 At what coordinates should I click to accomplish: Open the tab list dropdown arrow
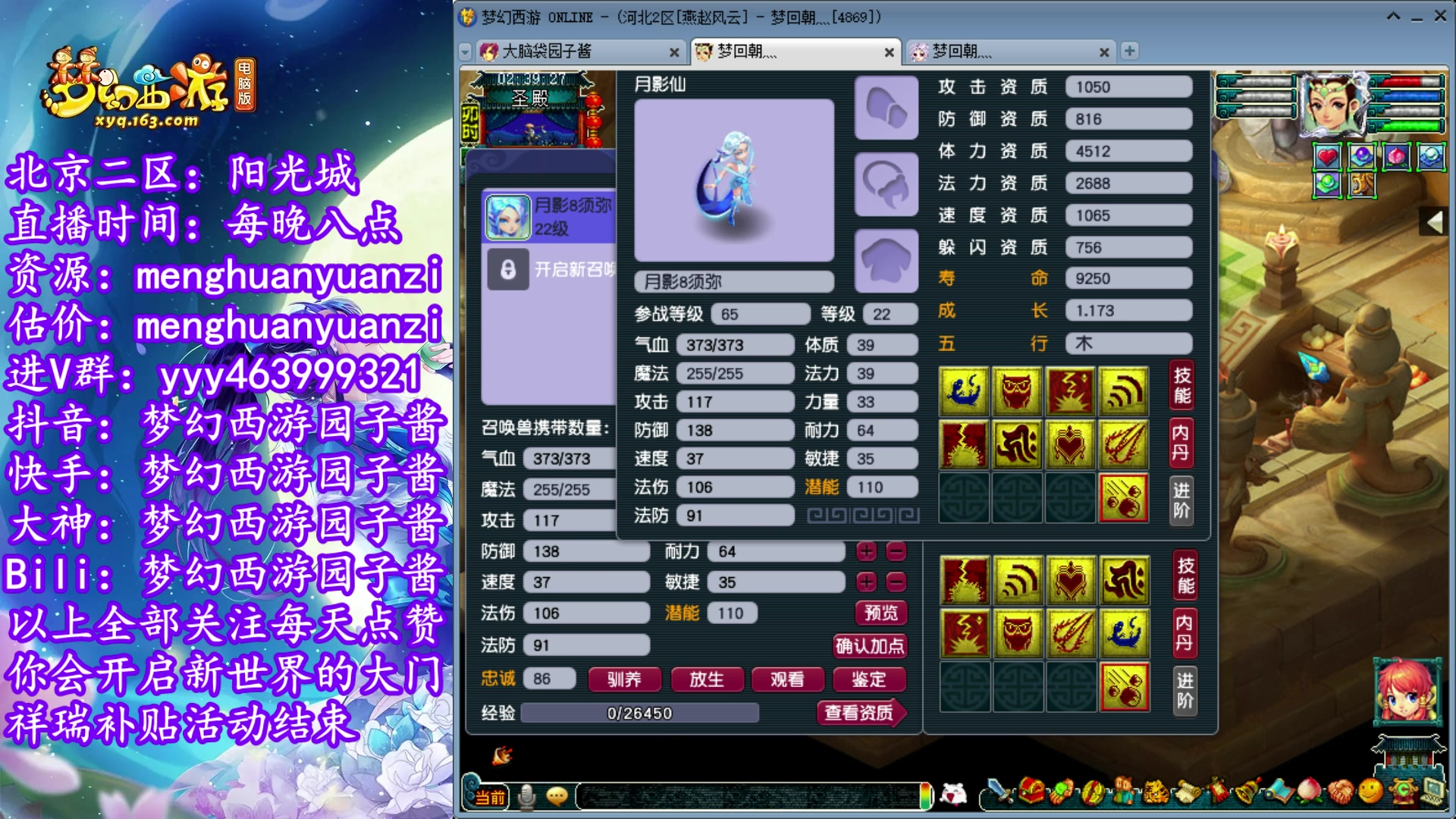tap(466, 52)
